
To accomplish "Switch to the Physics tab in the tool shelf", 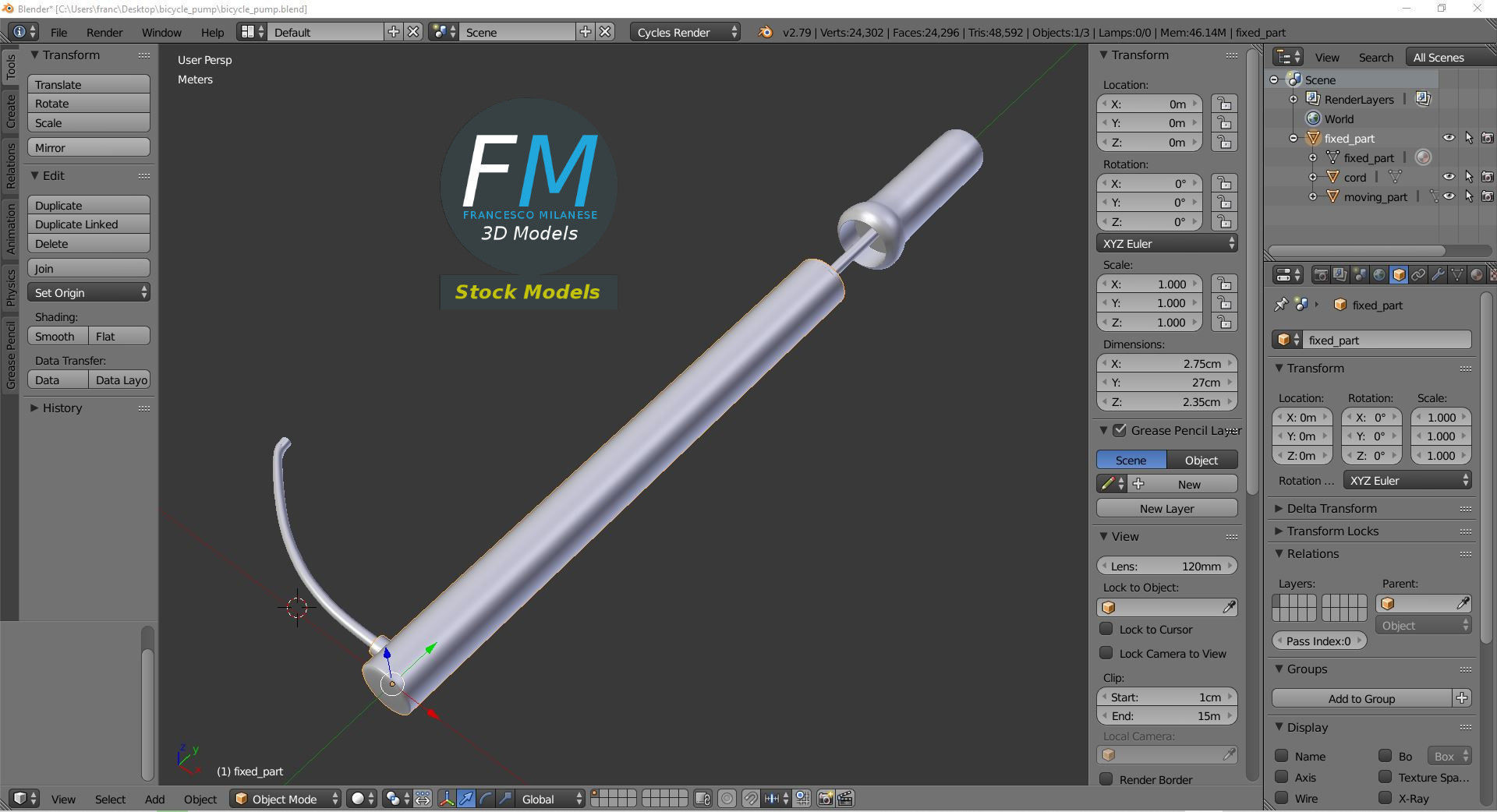I will (10, 287).
